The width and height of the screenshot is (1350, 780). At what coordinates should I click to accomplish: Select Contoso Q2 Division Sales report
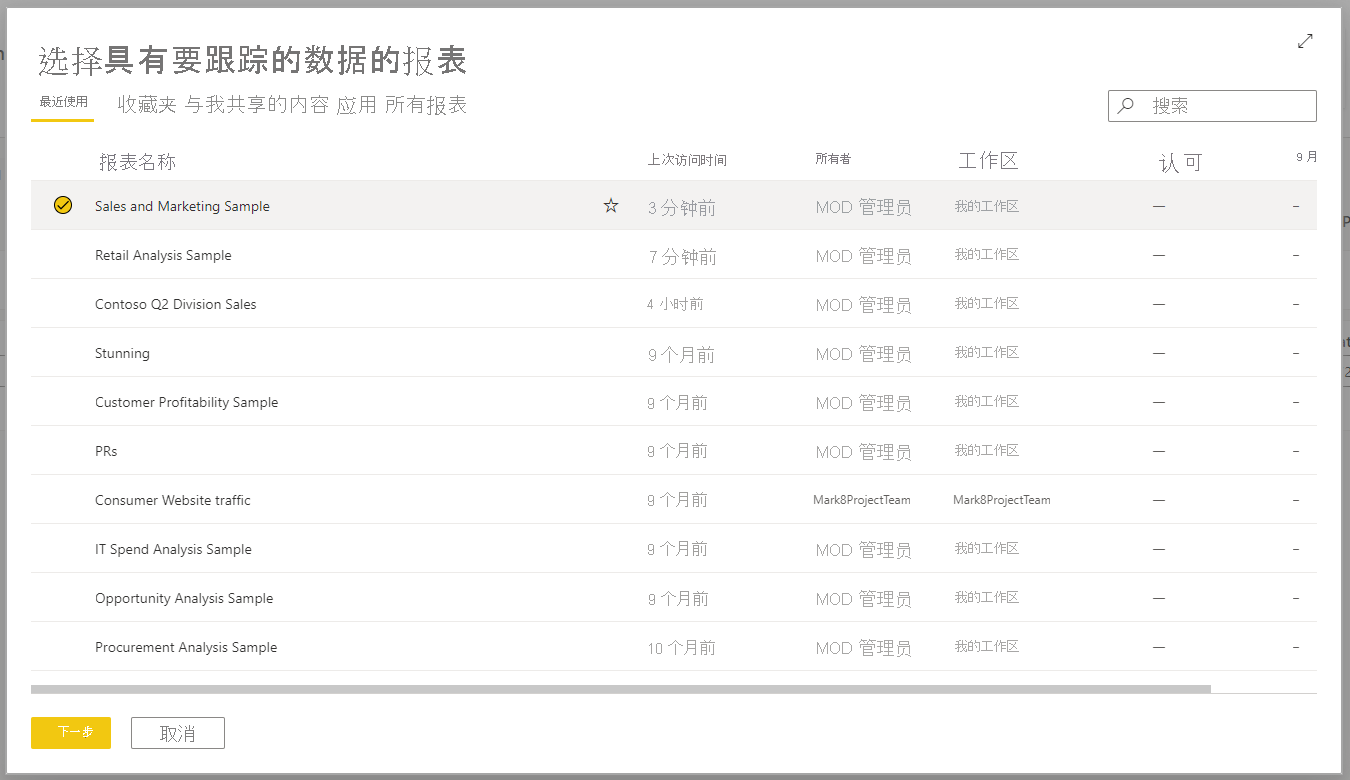176,304
